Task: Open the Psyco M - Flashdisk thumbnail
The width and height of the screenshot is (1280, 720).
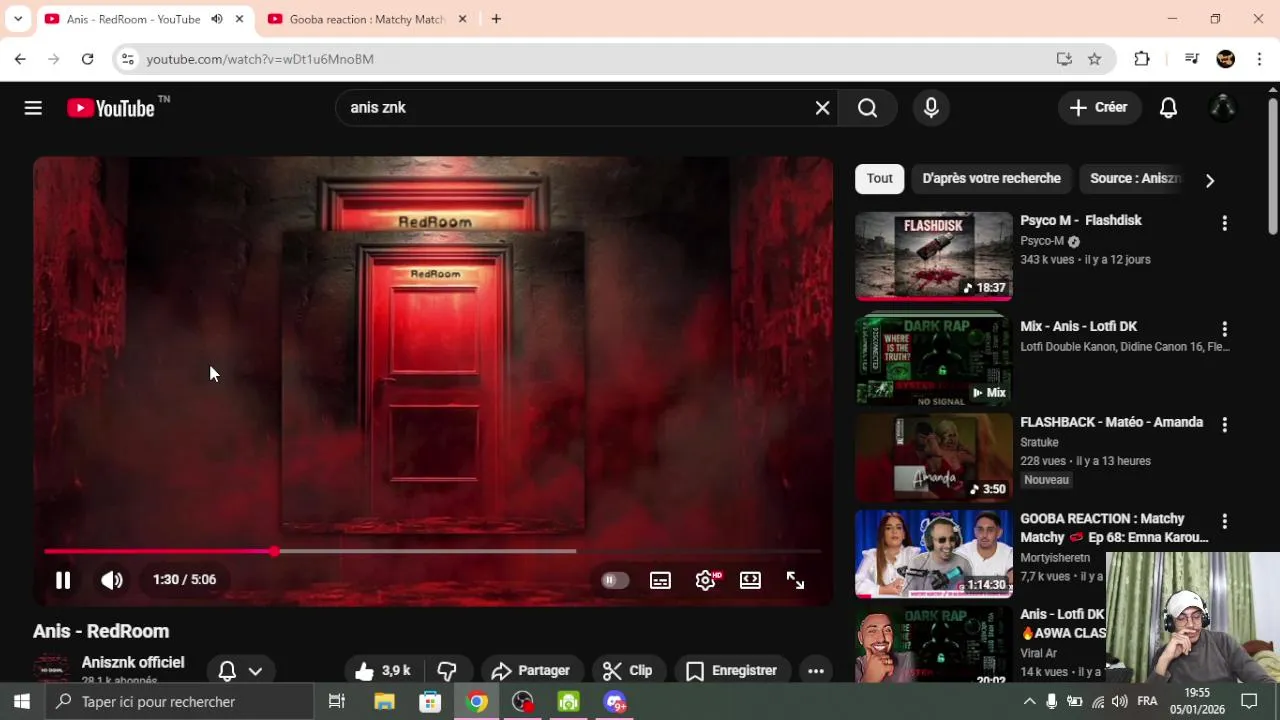Action: click(x=933, y=256)
